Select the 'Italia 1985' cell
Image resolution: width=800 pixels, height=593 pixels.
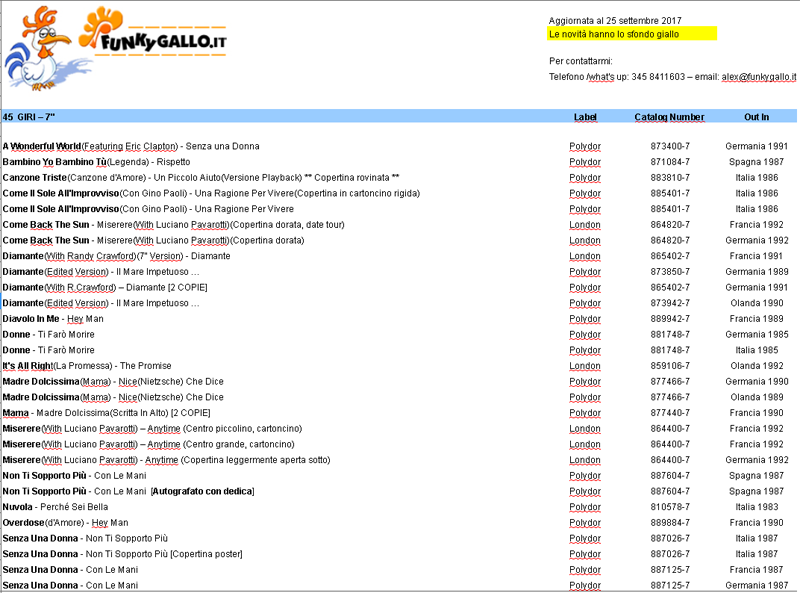[757, 351]
